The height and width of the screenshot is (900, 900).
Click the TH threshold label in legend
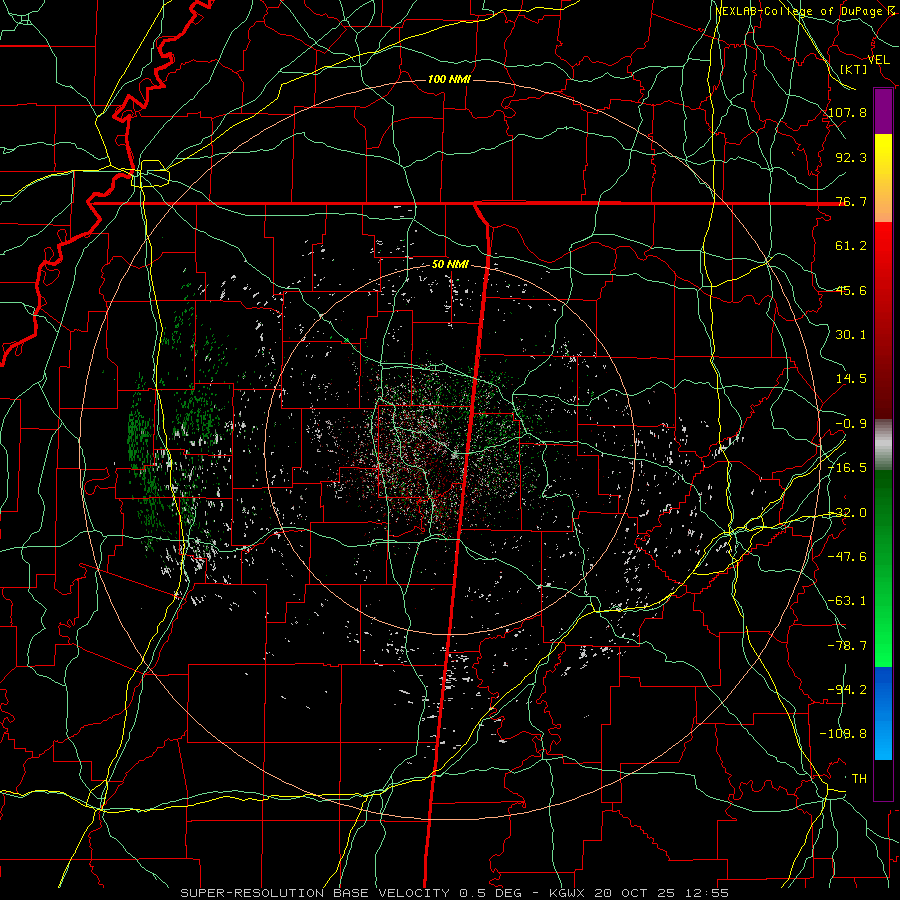[x=859, y=779]
